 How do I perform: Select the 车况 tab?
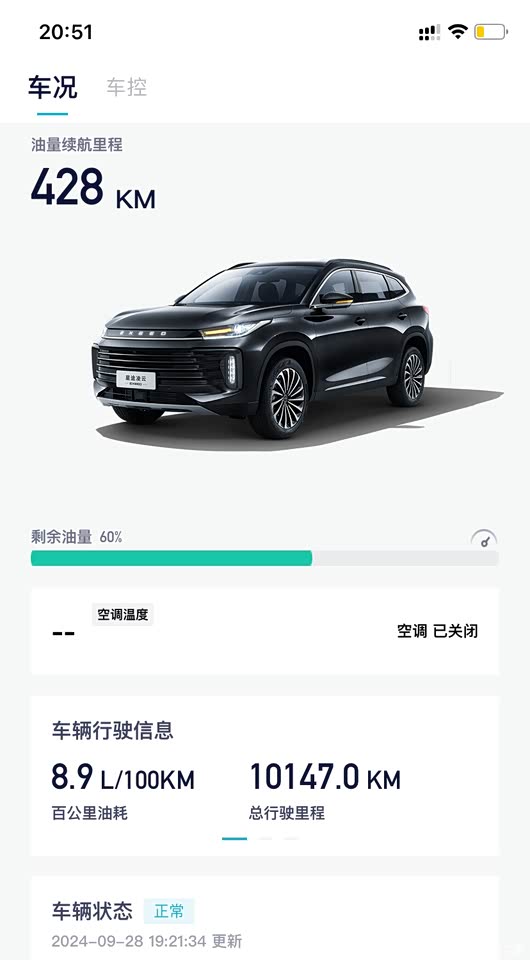pos(53,87)
